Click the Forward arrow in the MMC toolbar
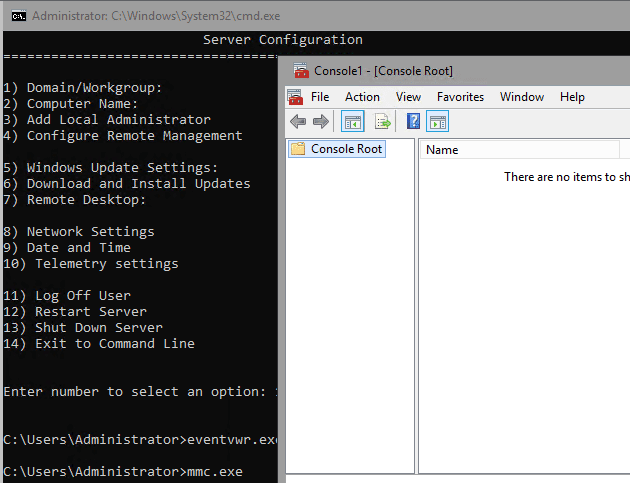630x483 pixels. tap(320, 122)
